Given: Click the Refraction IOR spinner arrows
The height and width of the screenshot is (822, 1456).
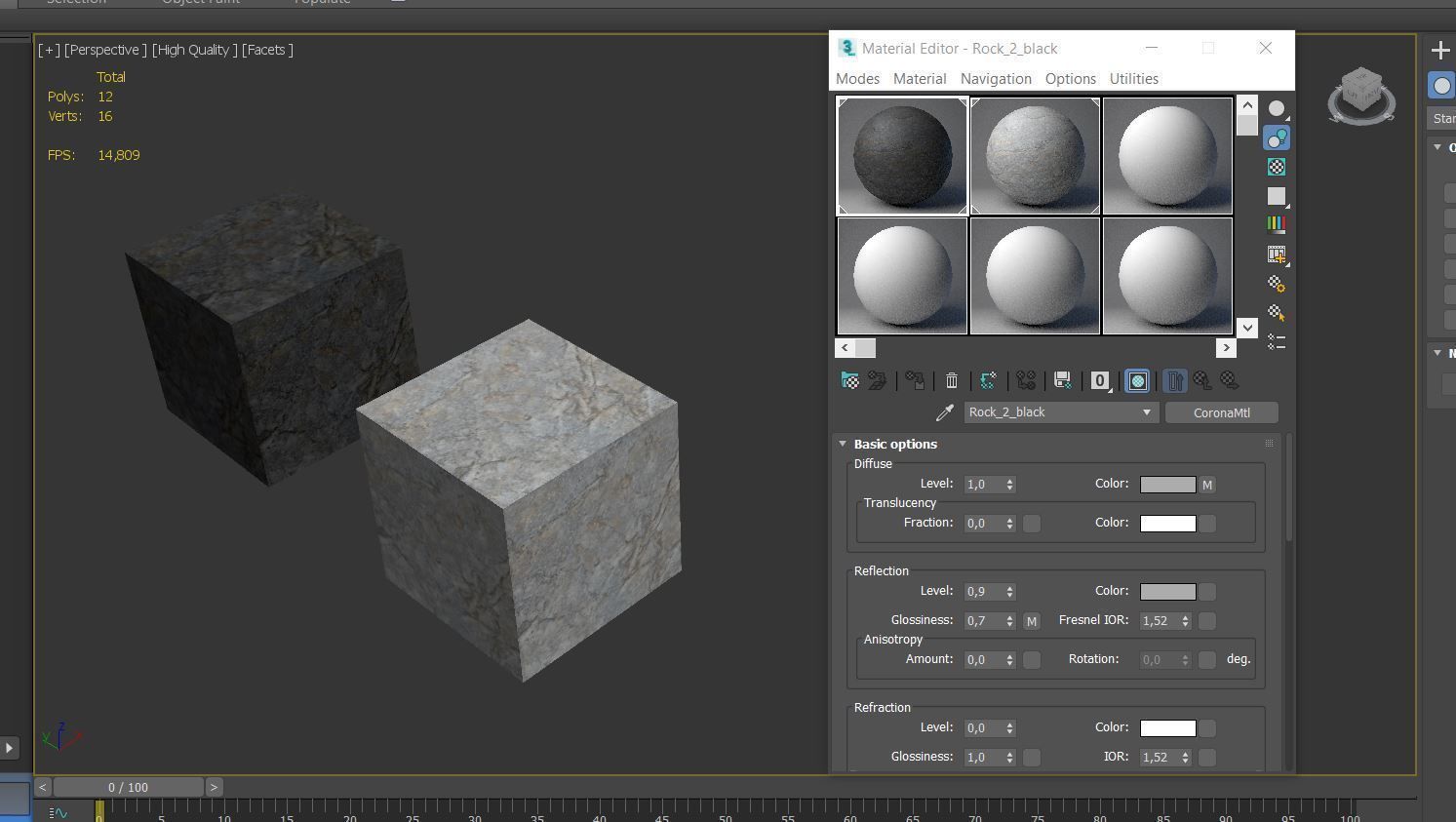Looking at the screenshot, I should click(1185, 758).
